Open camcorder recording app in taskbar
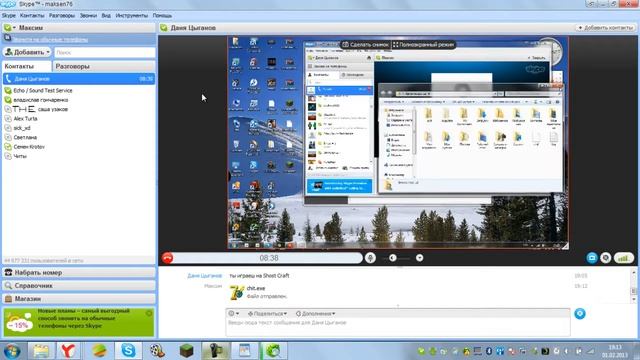The image size is (640, 360). click(x=216, y=351)
